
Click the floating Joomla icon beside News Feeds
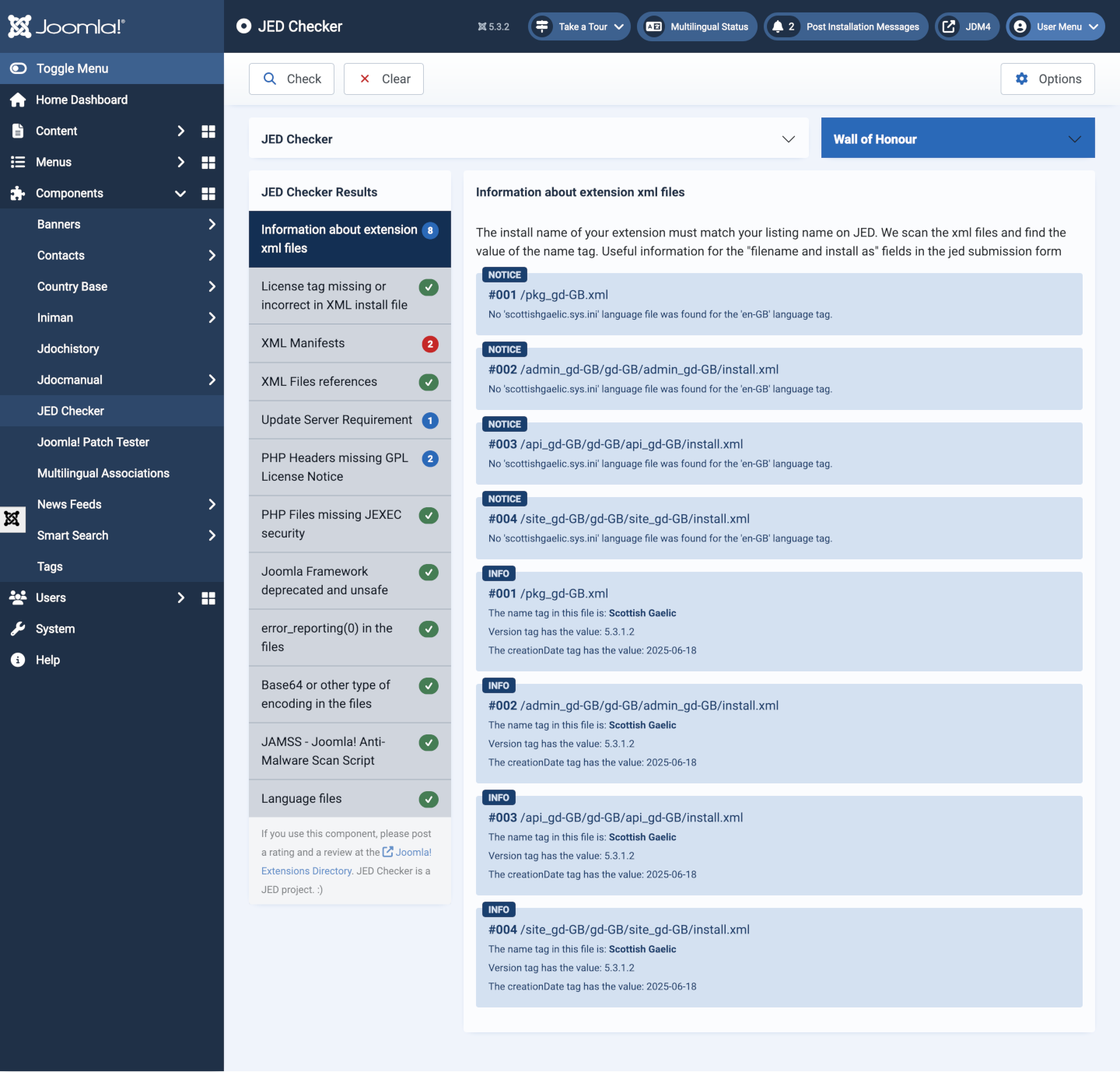click(12, 518)
